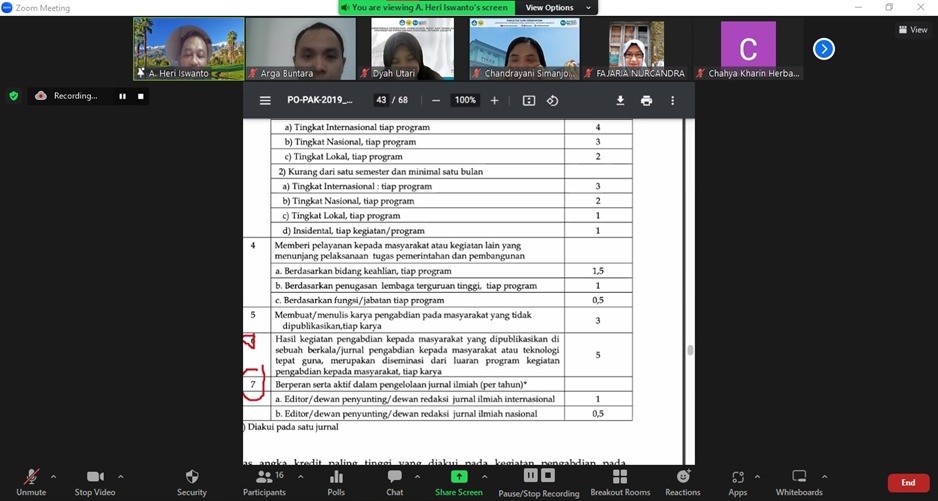The image size is (938, 501).
Task: Click the PDF page number field
Action: [381, 100]
